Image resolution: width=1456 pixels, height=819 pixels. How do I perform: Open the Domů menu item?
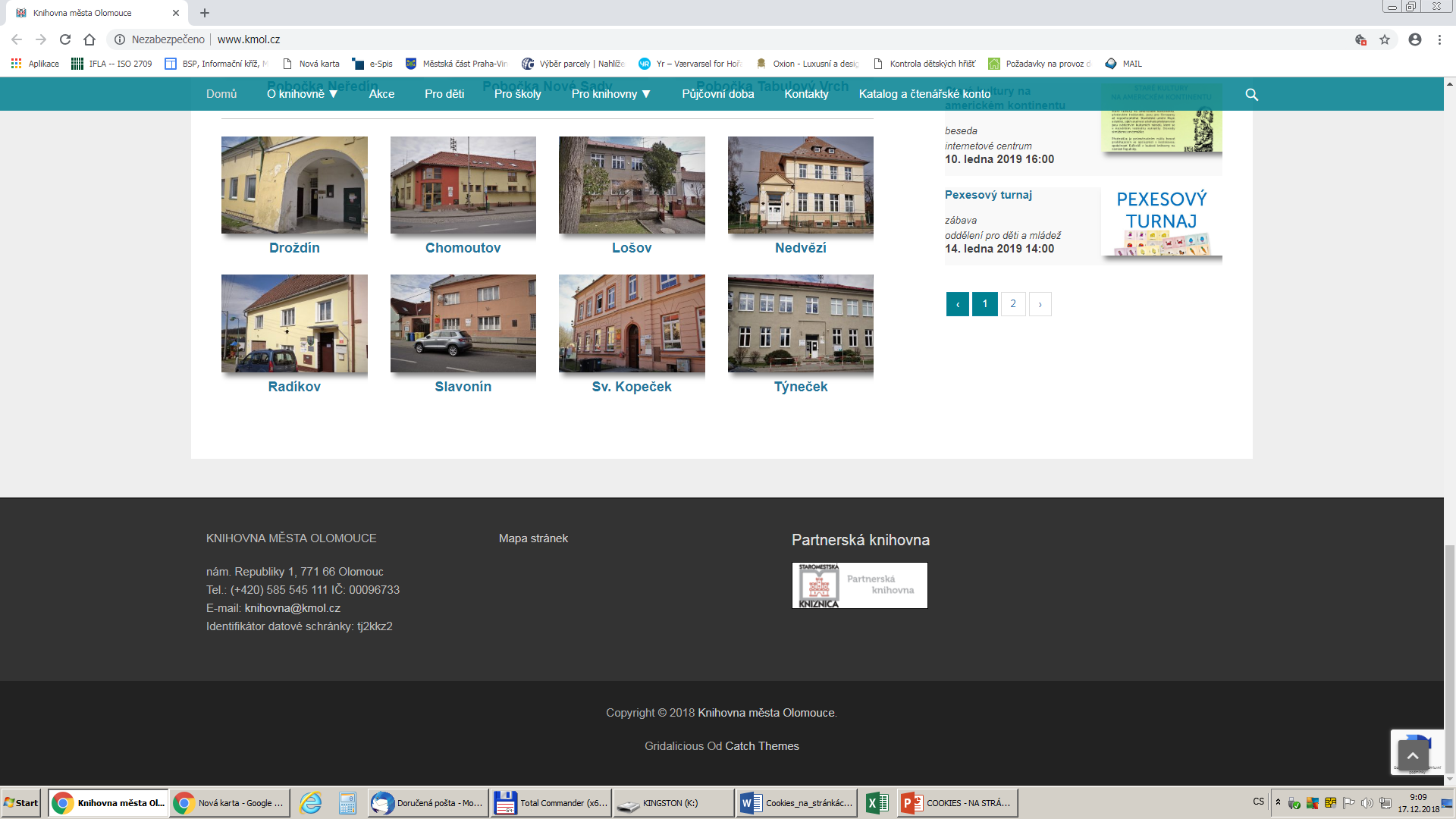tap(221, 94)
